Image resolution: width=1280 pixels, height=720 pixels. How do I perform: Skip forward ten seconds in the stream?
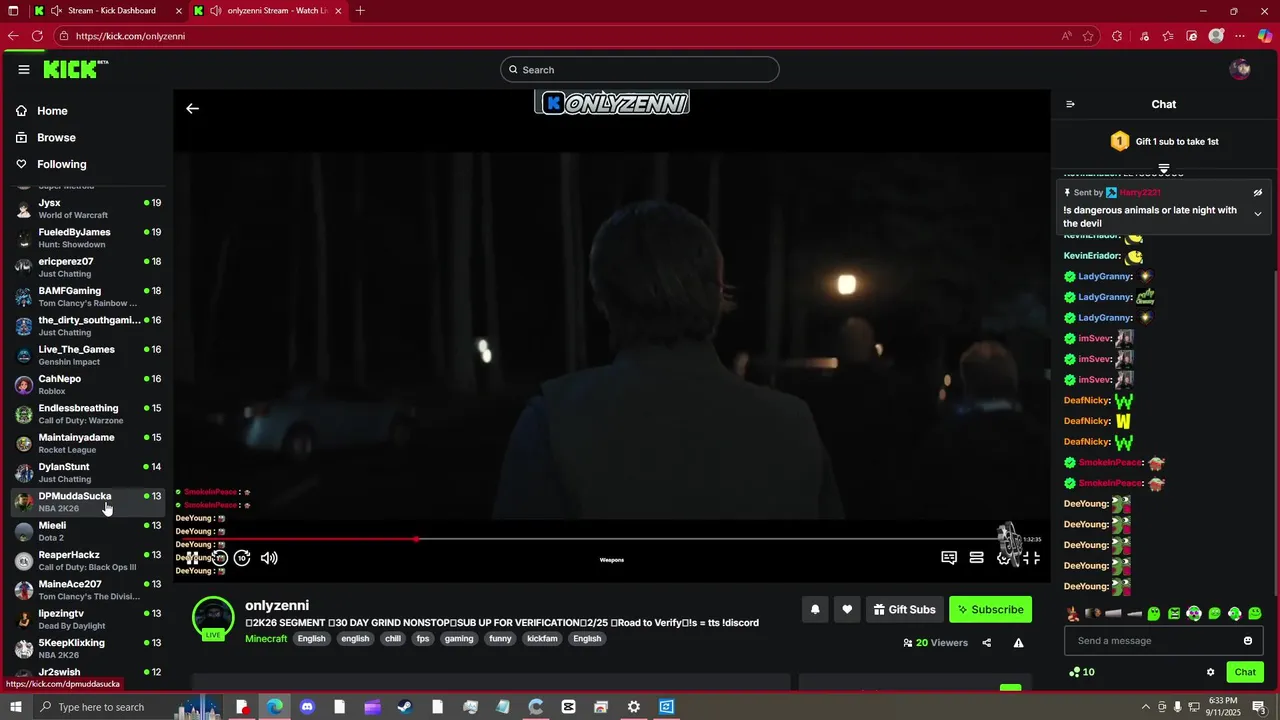click(x=242, y=558)
